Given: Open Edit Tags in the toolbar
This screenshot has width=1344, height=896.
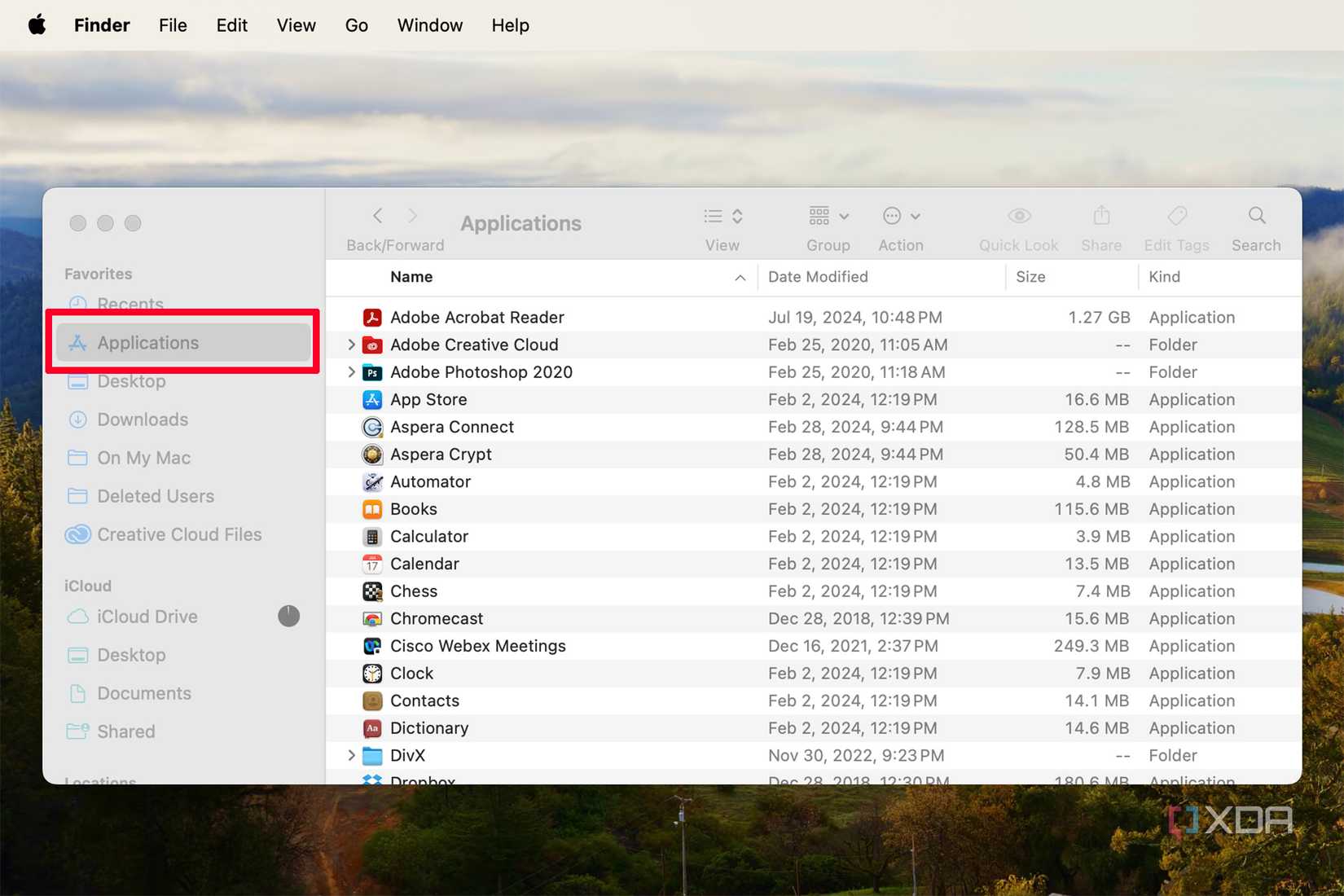Looking at the screenshot, I should pyautogui.click(x=1176, y=226).
